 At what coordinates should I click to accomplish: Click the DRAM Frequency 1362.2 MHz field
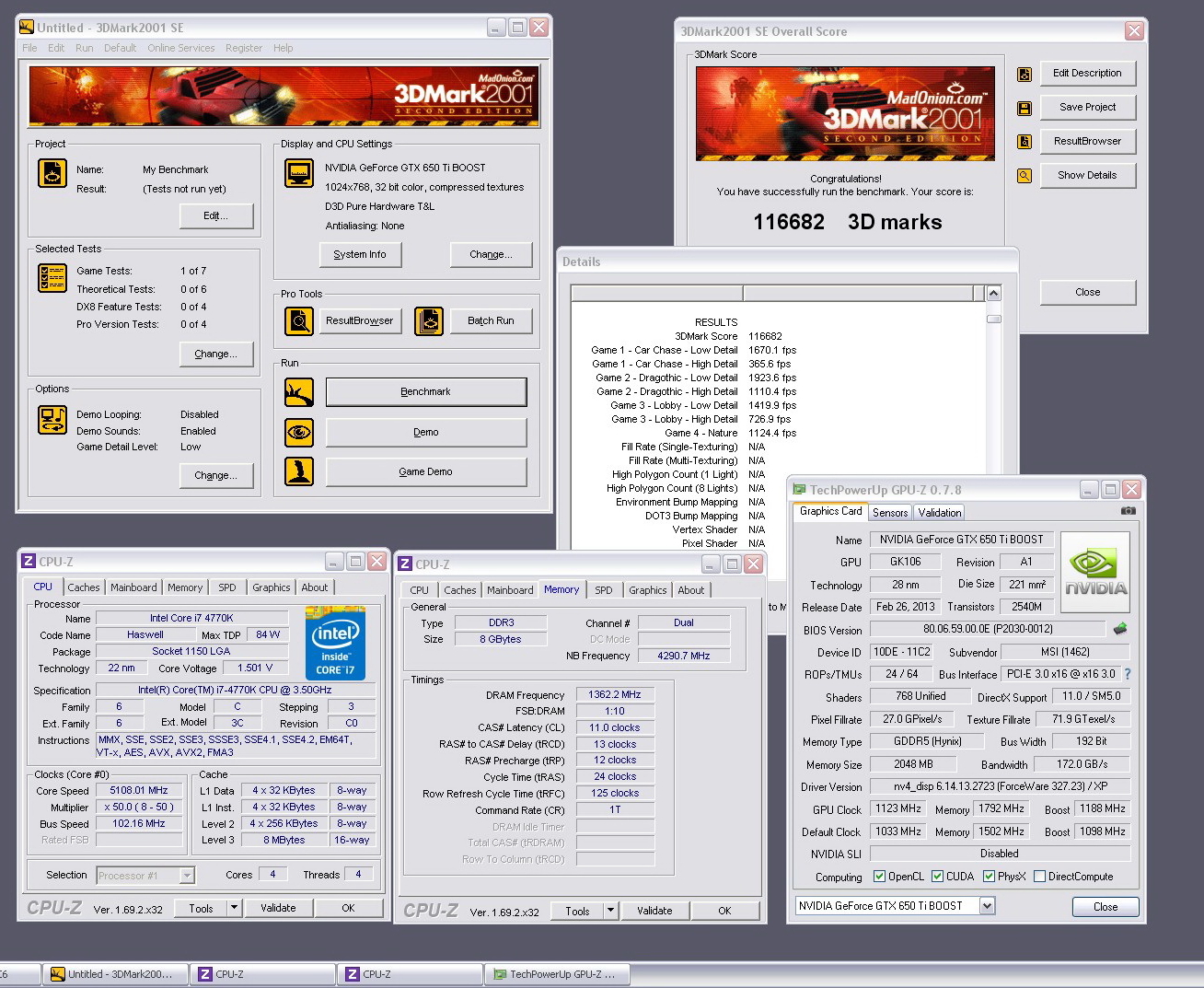(615, 695)
